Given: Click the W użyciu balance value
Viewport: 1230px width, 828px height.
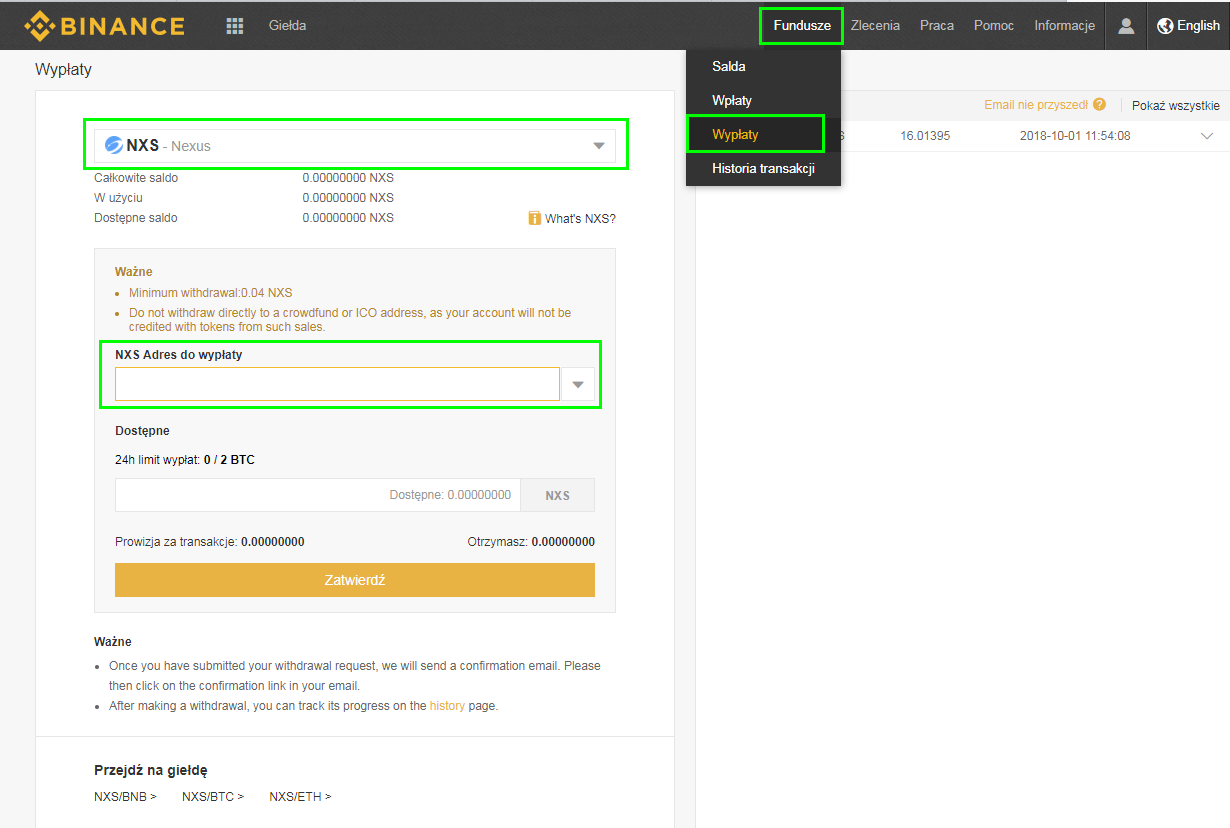Looking at the screenshot, I should pyautogui.click(x=348, y=198).
